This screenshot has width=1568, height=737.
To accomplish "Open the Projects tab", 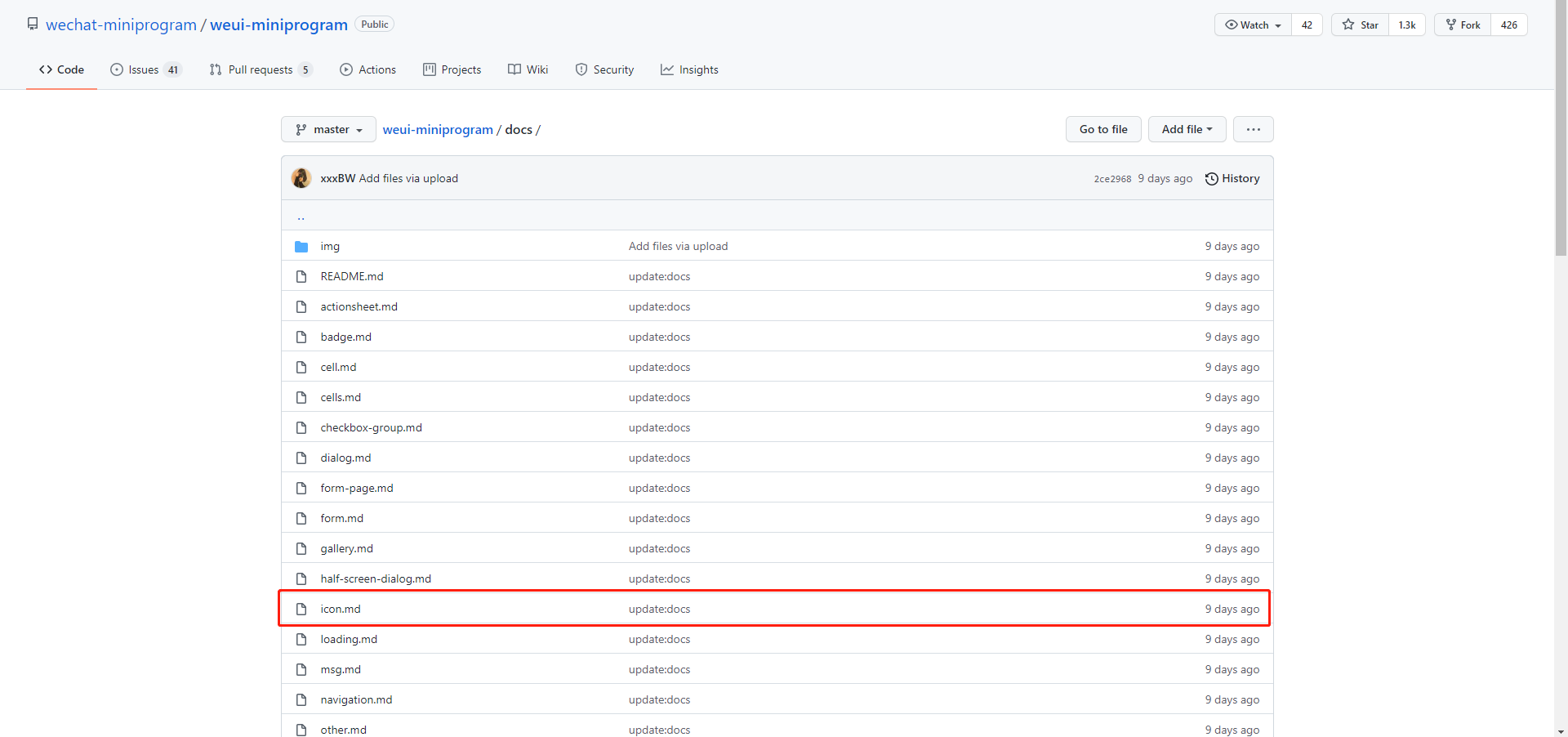I will [452, 69].
